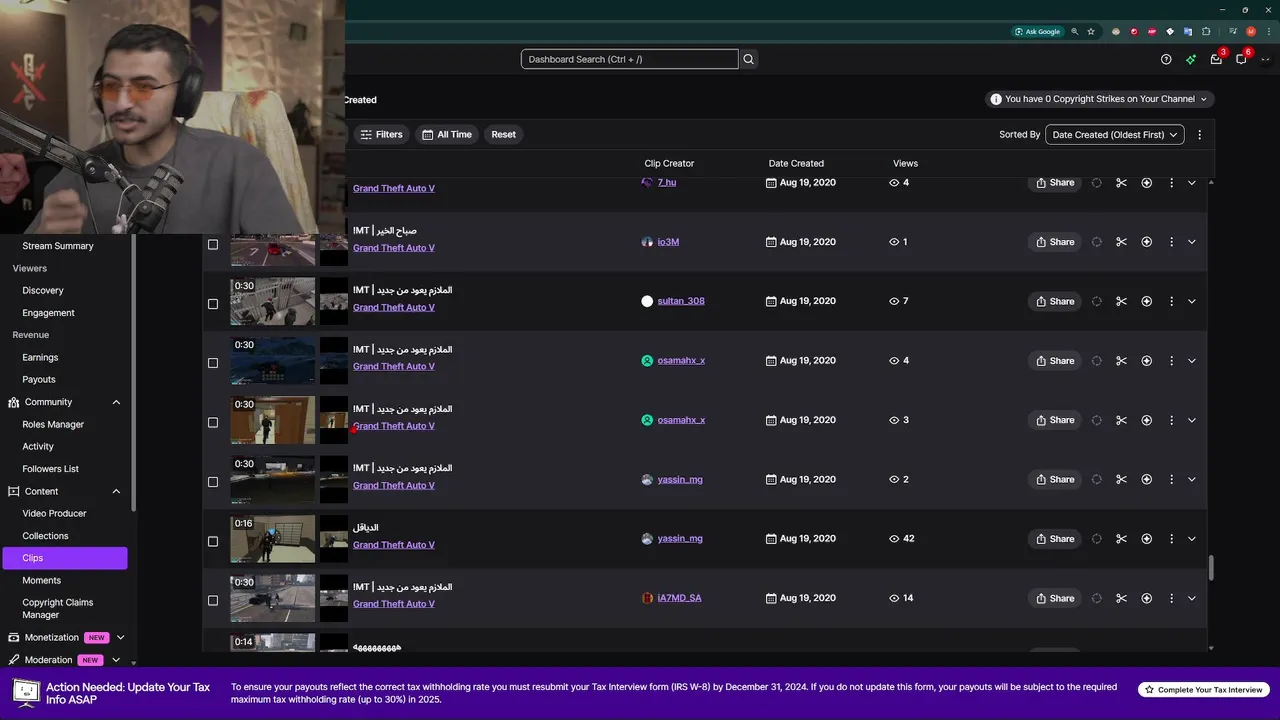This screenshot has height=720, width=1280.
Task: Click sparkle circle icon in iA7MD_SA row
Action: click(x=1146, y=598)
